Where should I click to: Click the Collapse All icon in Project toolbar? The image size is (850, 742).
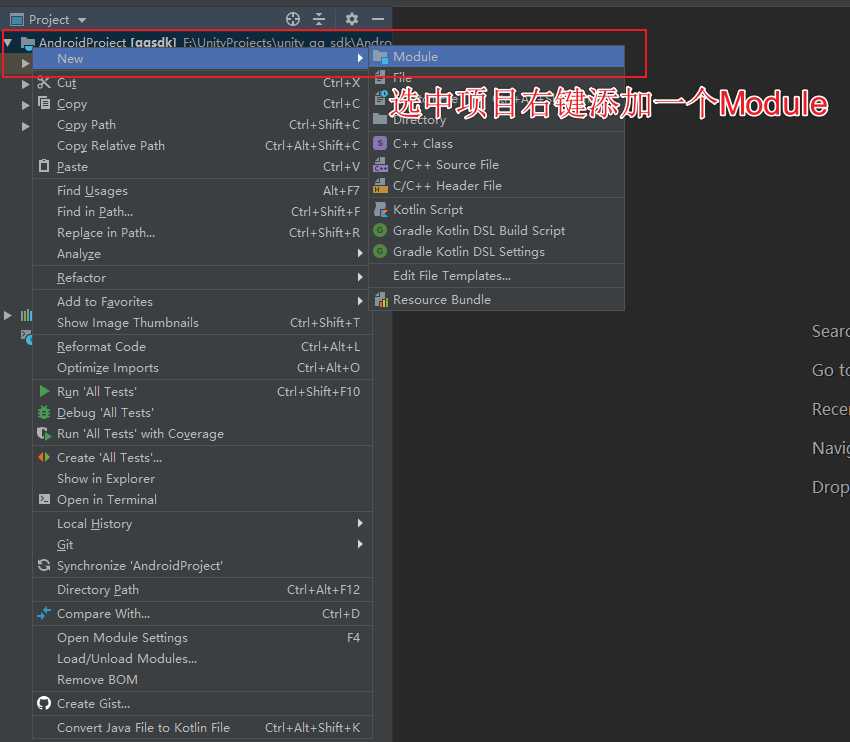(x=320, y=18)
